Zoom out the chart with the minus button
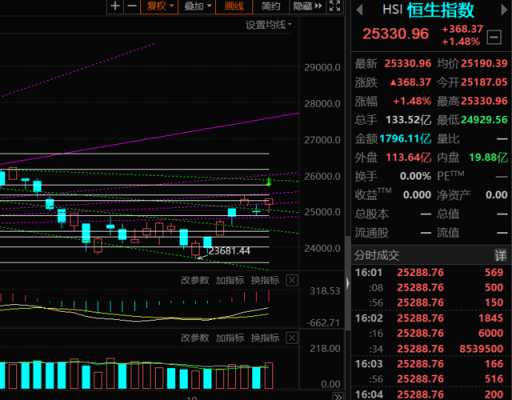The width and height of the screenshot is (512, 400). point(132,6)
